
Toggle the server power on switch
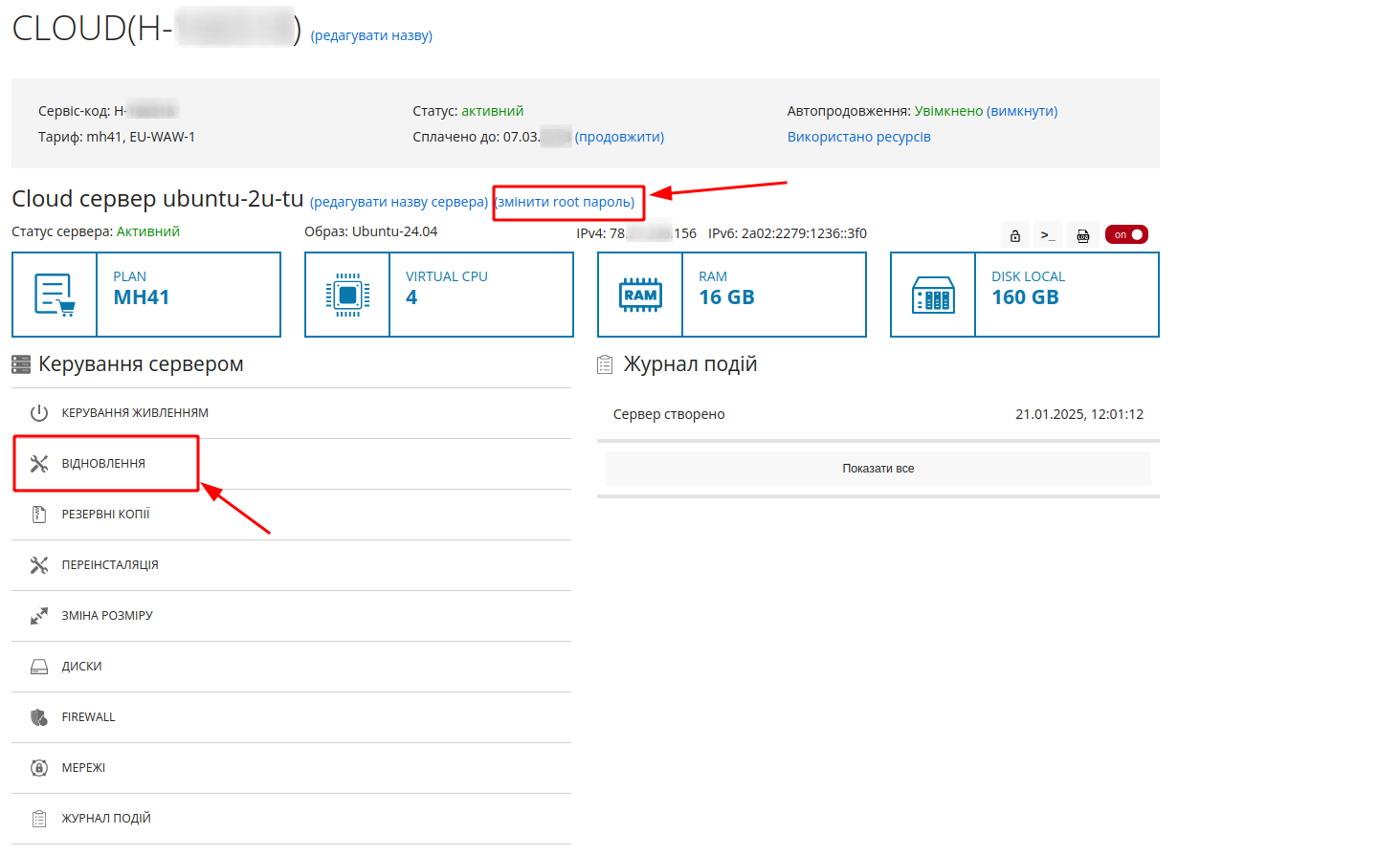coord(1126,234)
